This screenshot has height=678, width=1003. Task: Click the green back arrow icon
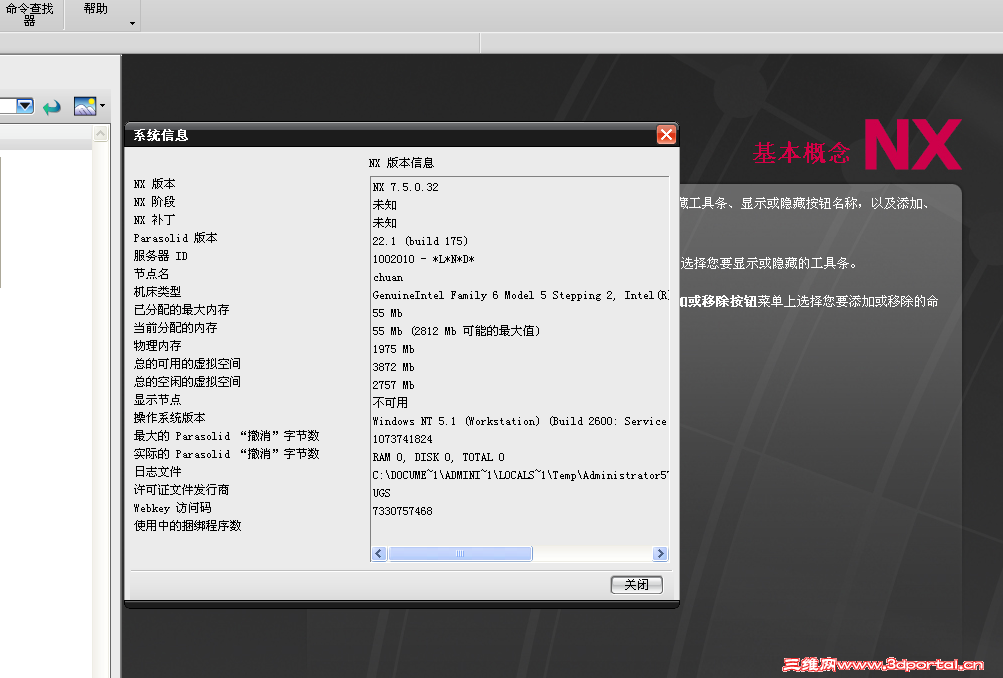point(52,107)
